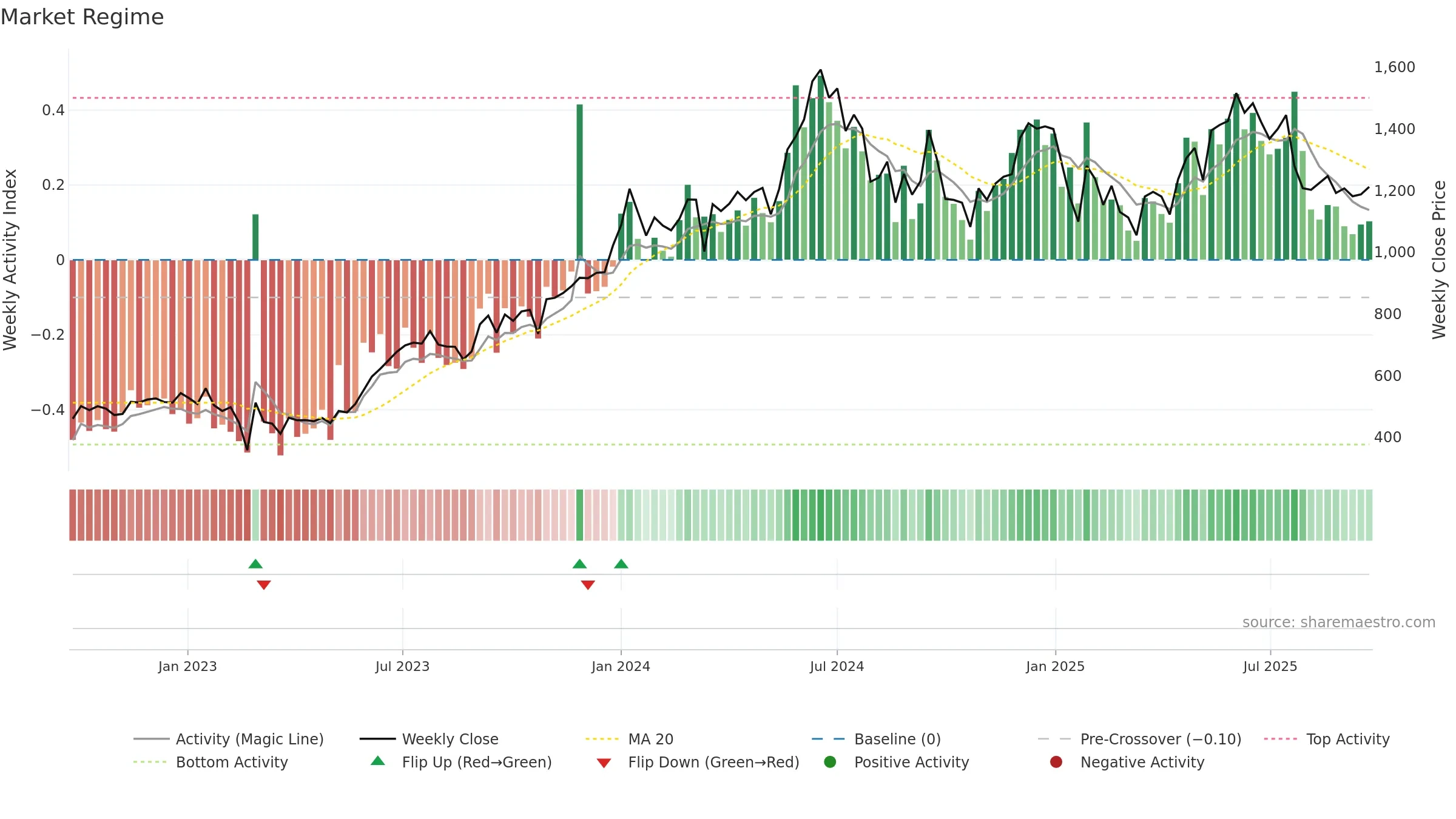Viewport: 1456px width, 819px height.
Task: Click the first red flip-down marker in early 2023
Action: point(264,585)
